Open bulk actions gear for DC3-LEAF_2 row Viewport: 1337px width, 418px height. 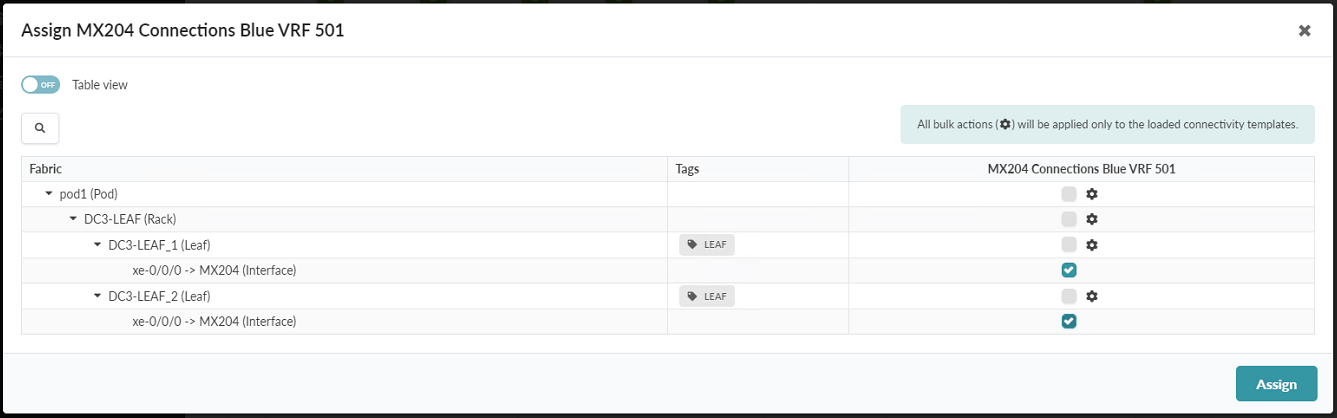(x=1092, y=296)
